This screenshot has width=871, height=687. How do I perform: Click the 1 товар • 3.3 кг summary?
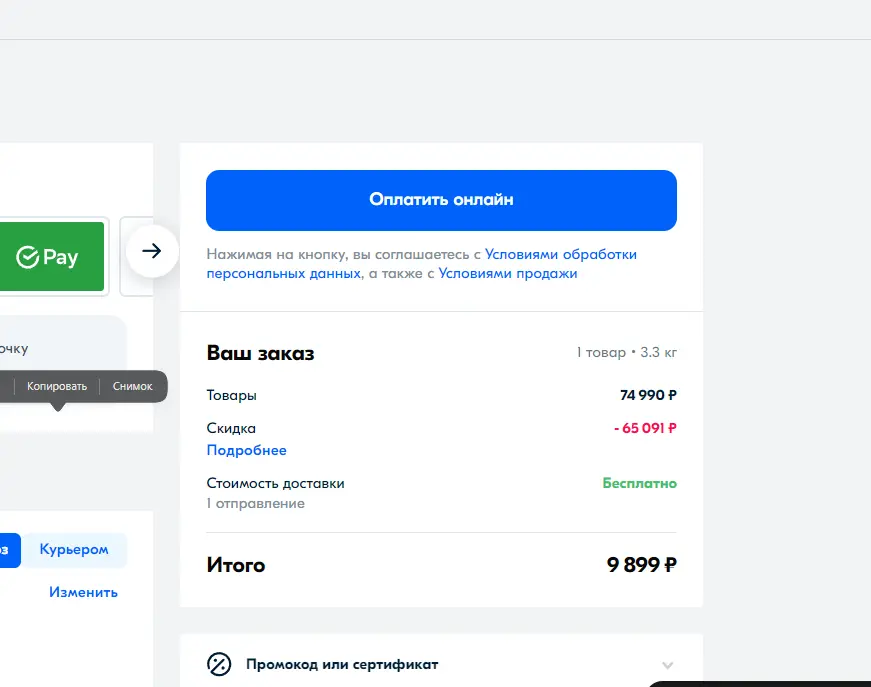[627, 353]
